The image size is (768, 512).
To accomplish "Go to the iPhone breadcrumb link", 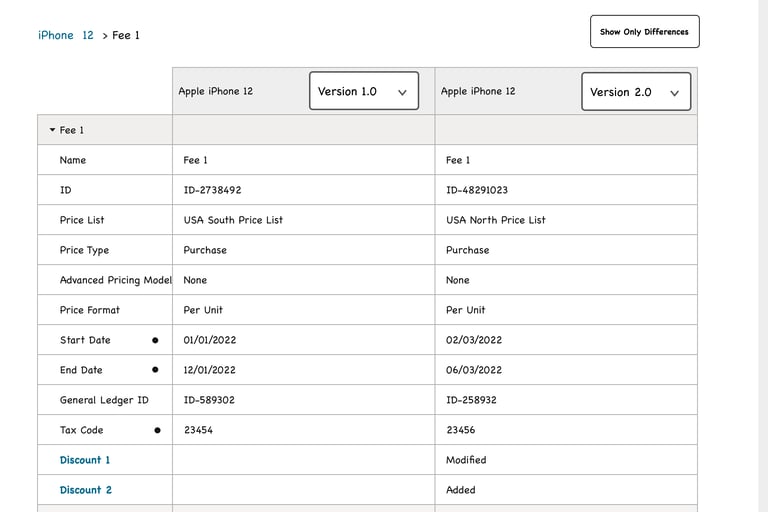I will pyautogui.click(x=56, y=35).
